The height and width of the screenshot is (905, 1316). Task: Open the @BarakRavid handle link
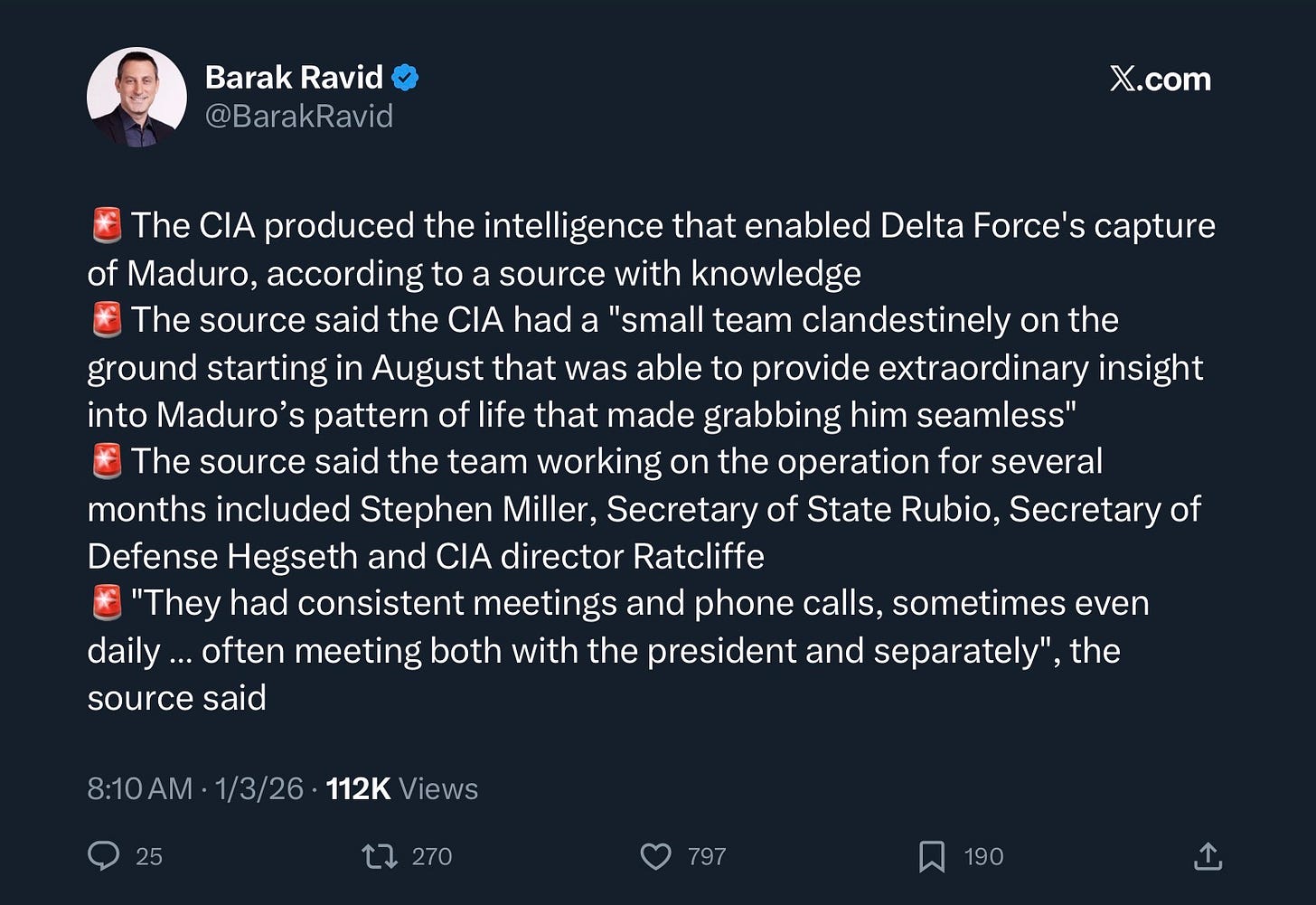click(299, 117)
